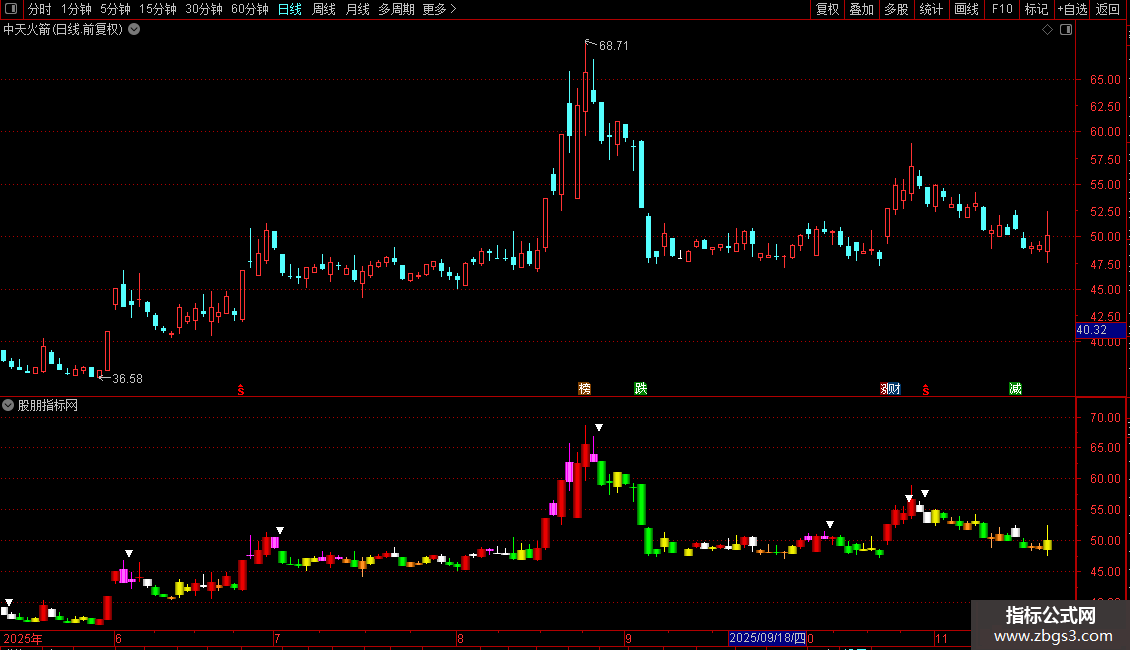
Task: Select the 1分钟 period tab
Action: point(76,9)
